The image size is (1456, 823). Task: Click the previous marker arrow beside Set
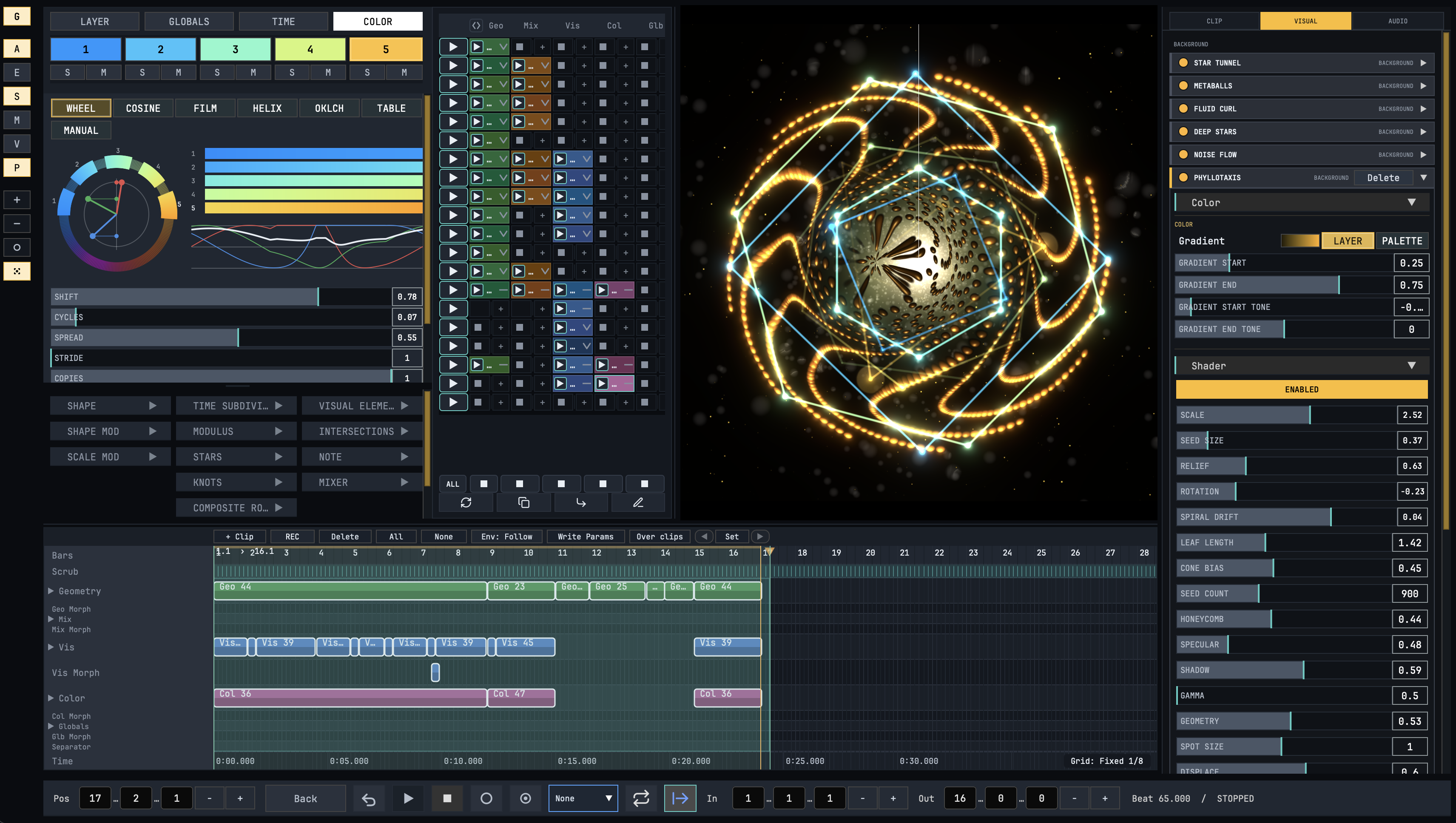point(704,536)
